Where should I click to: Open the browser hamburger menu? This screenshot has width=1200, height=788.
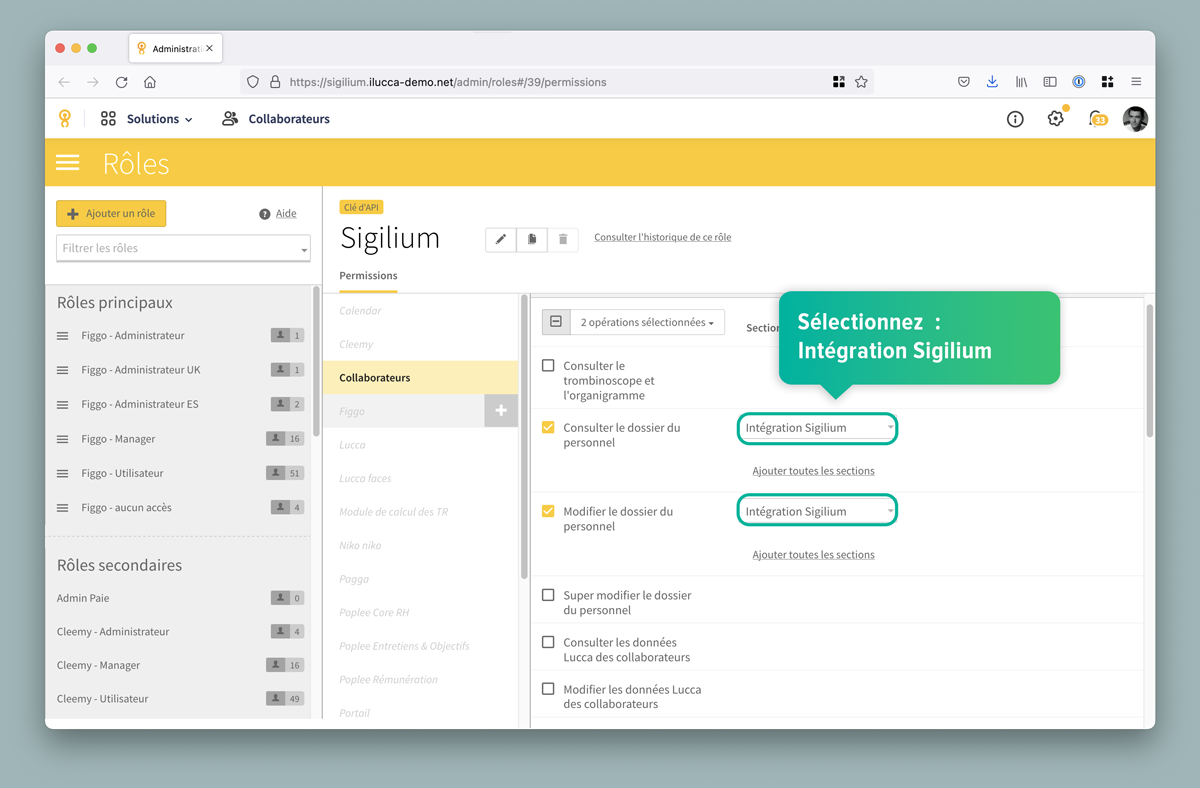(1137, 82)
